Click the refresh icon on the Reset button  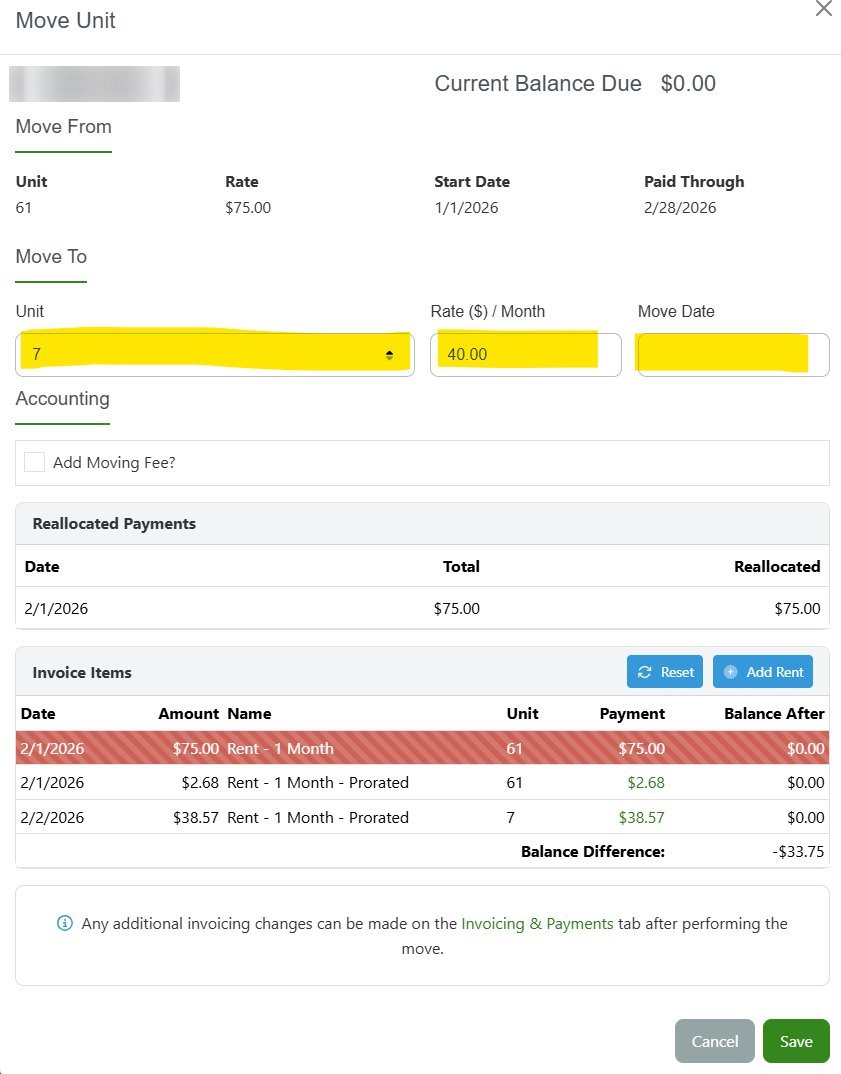click(x=644, y=672)
